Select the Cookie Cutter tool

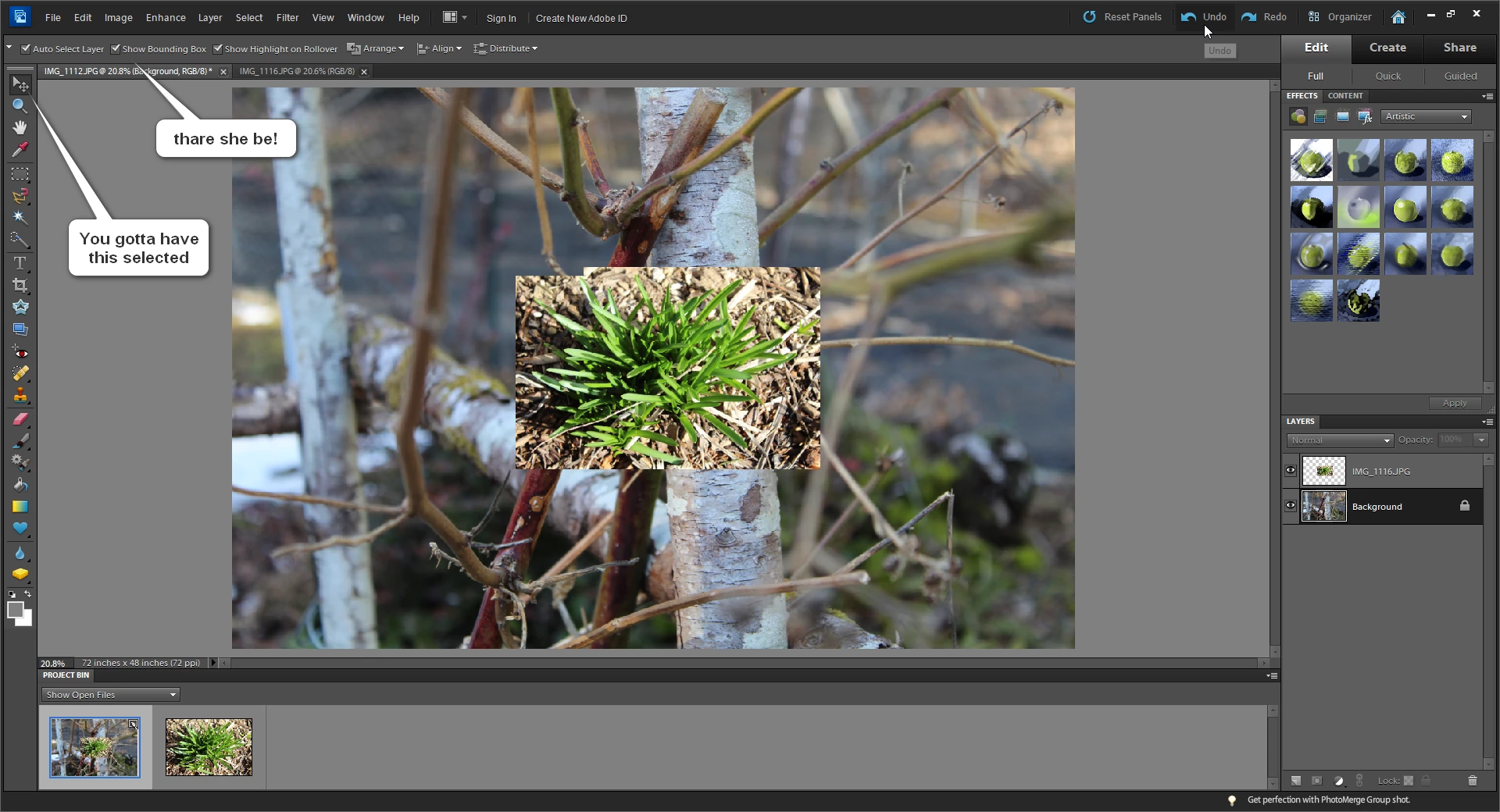point(20,307)
